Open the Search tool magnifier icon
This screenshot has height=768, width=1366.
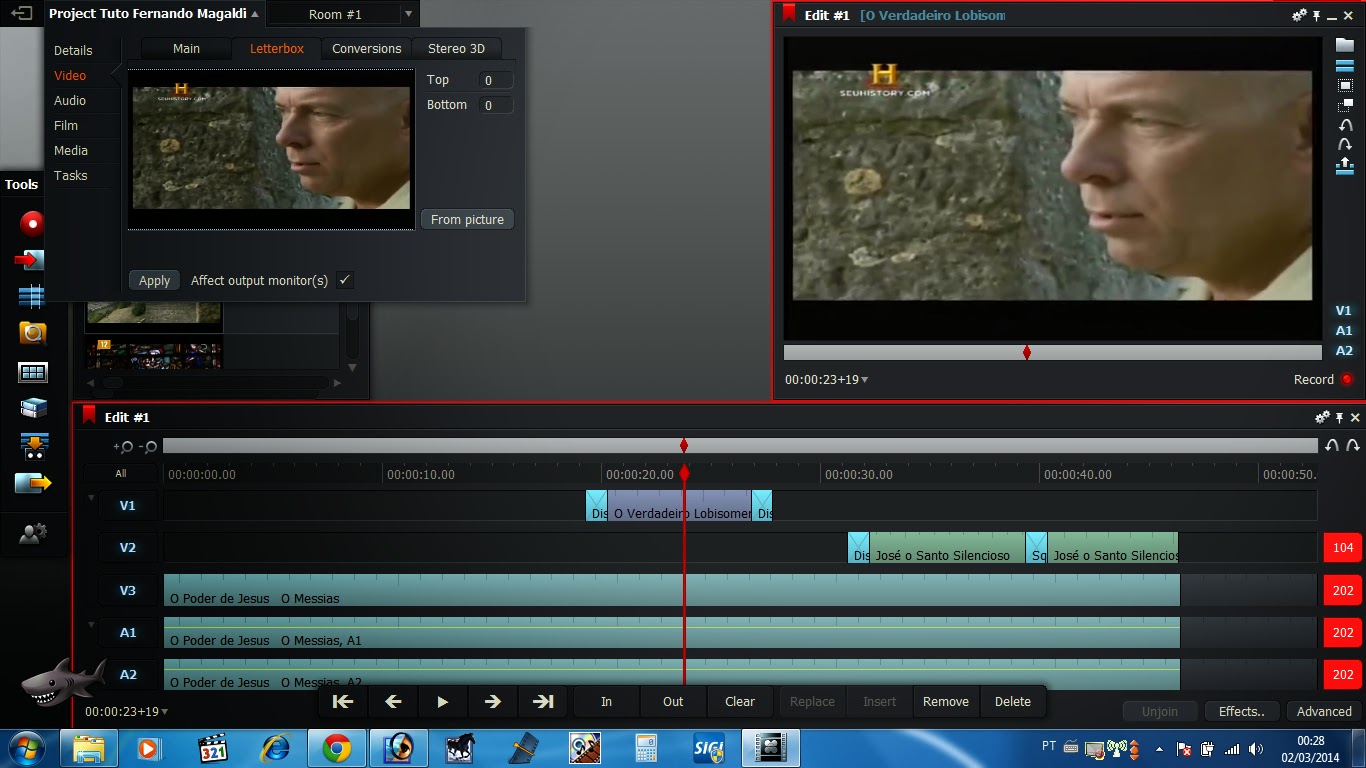click(x=33, y=334)
